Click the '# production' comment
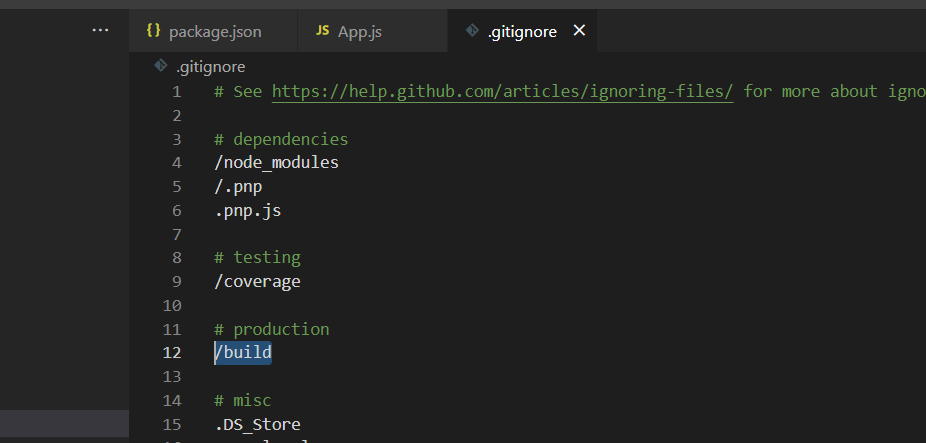 pos(272,329)
